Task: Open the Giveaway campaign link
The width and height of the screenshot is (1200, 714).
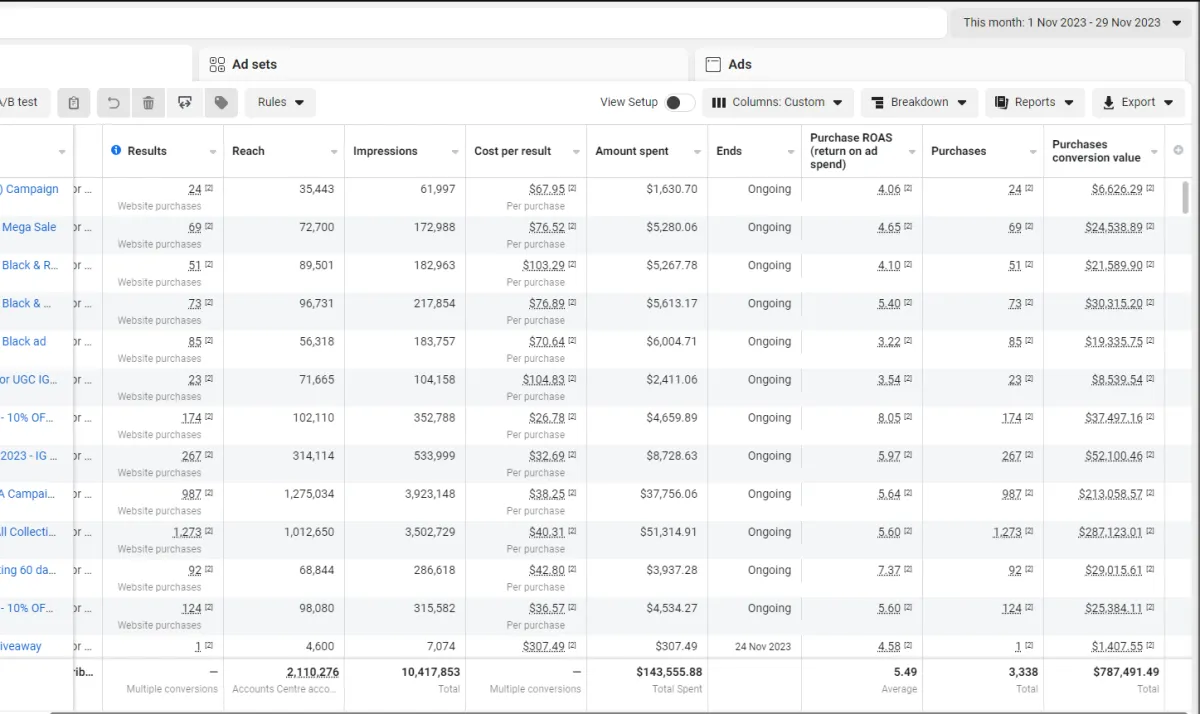Action: click(x=21, y=646)
